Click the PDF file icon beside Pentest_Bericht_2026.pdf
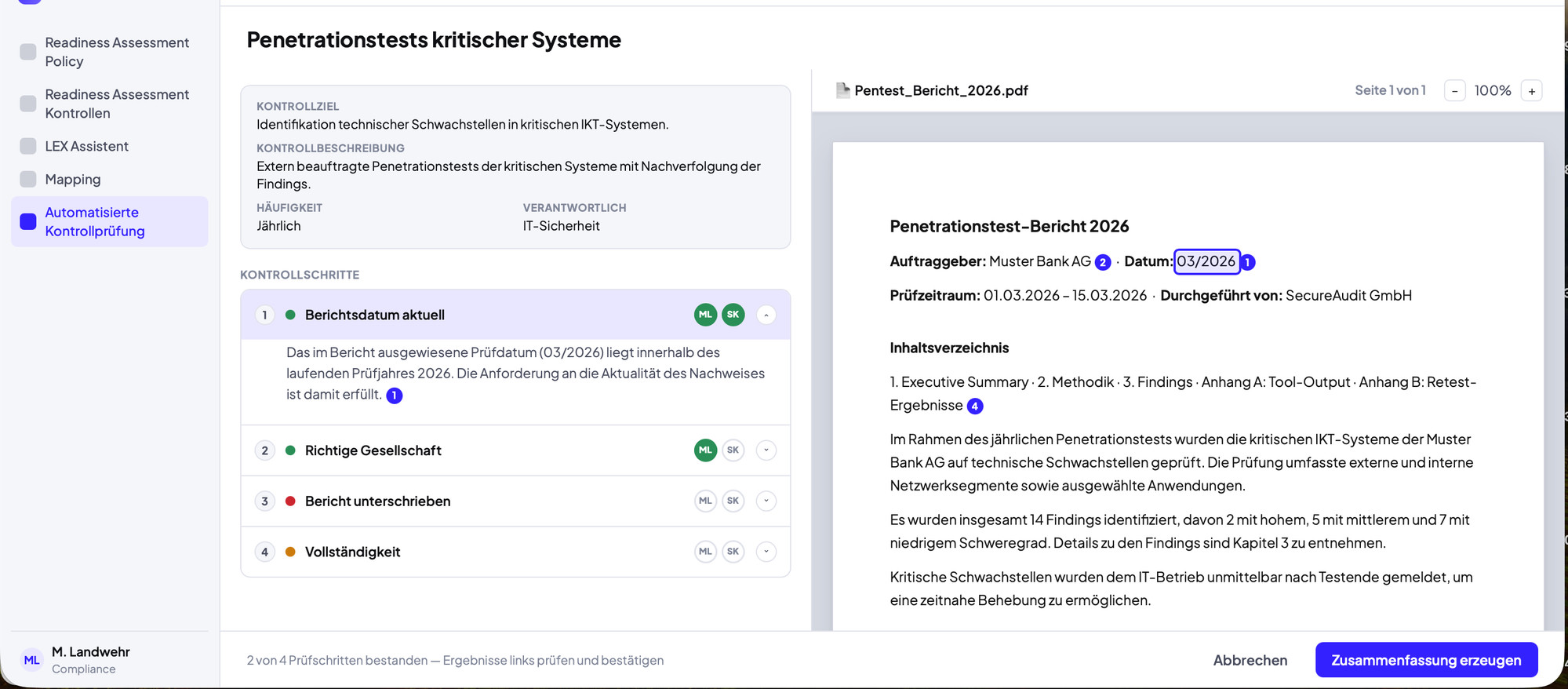Image resolution: width=1568 pixels, height=689 pixels. tap(843, 90)
